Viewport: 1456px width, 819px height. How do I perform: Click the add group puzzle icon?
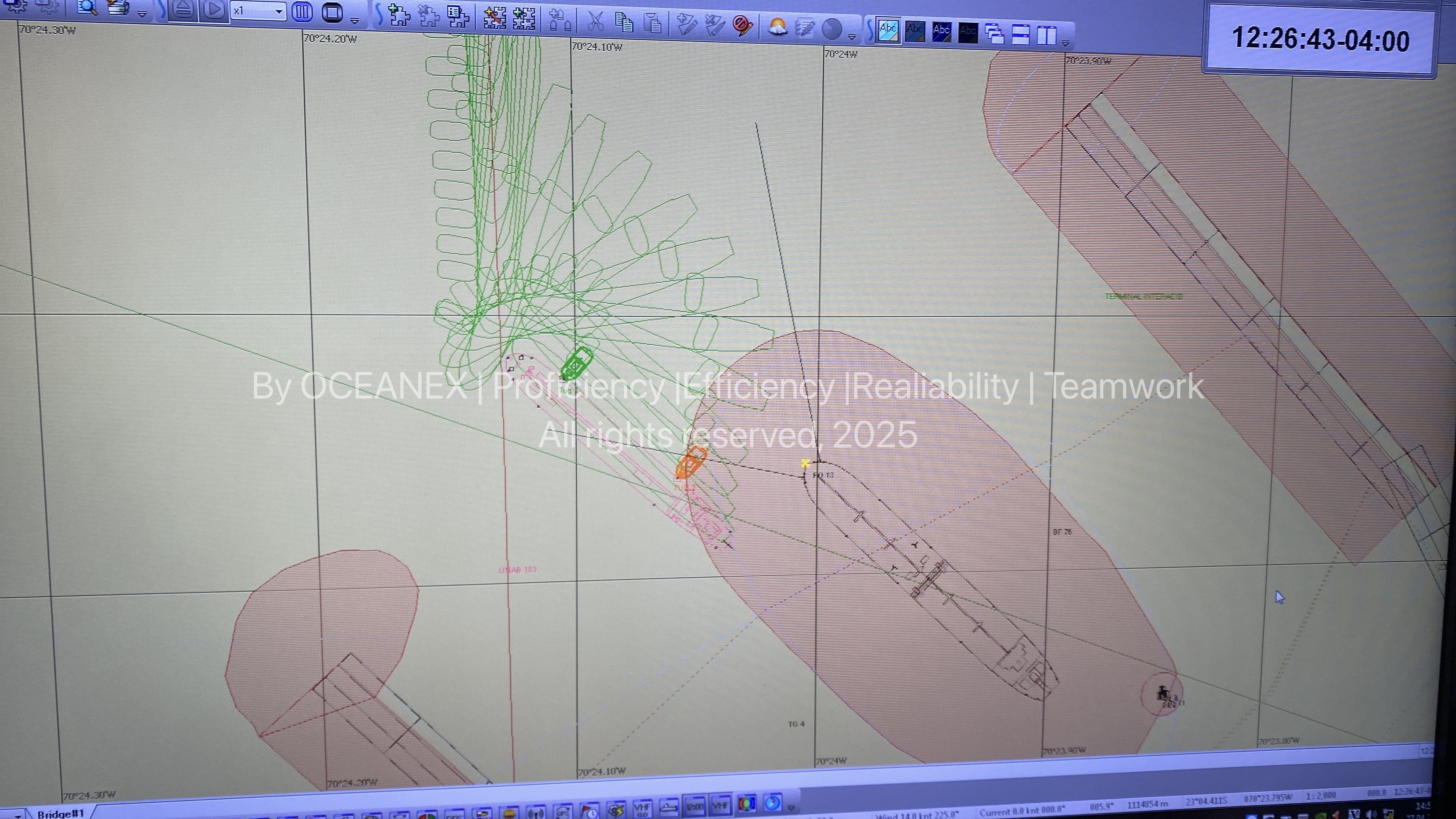coord(524,19)
